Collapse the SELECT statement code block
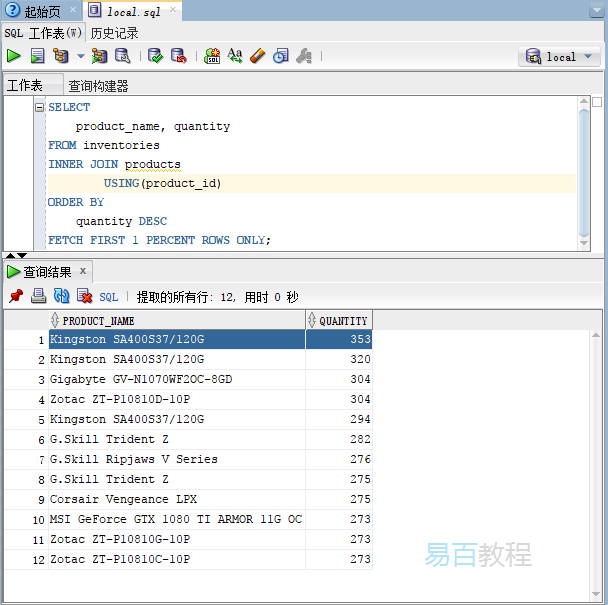608x605 pixels. 39,107
